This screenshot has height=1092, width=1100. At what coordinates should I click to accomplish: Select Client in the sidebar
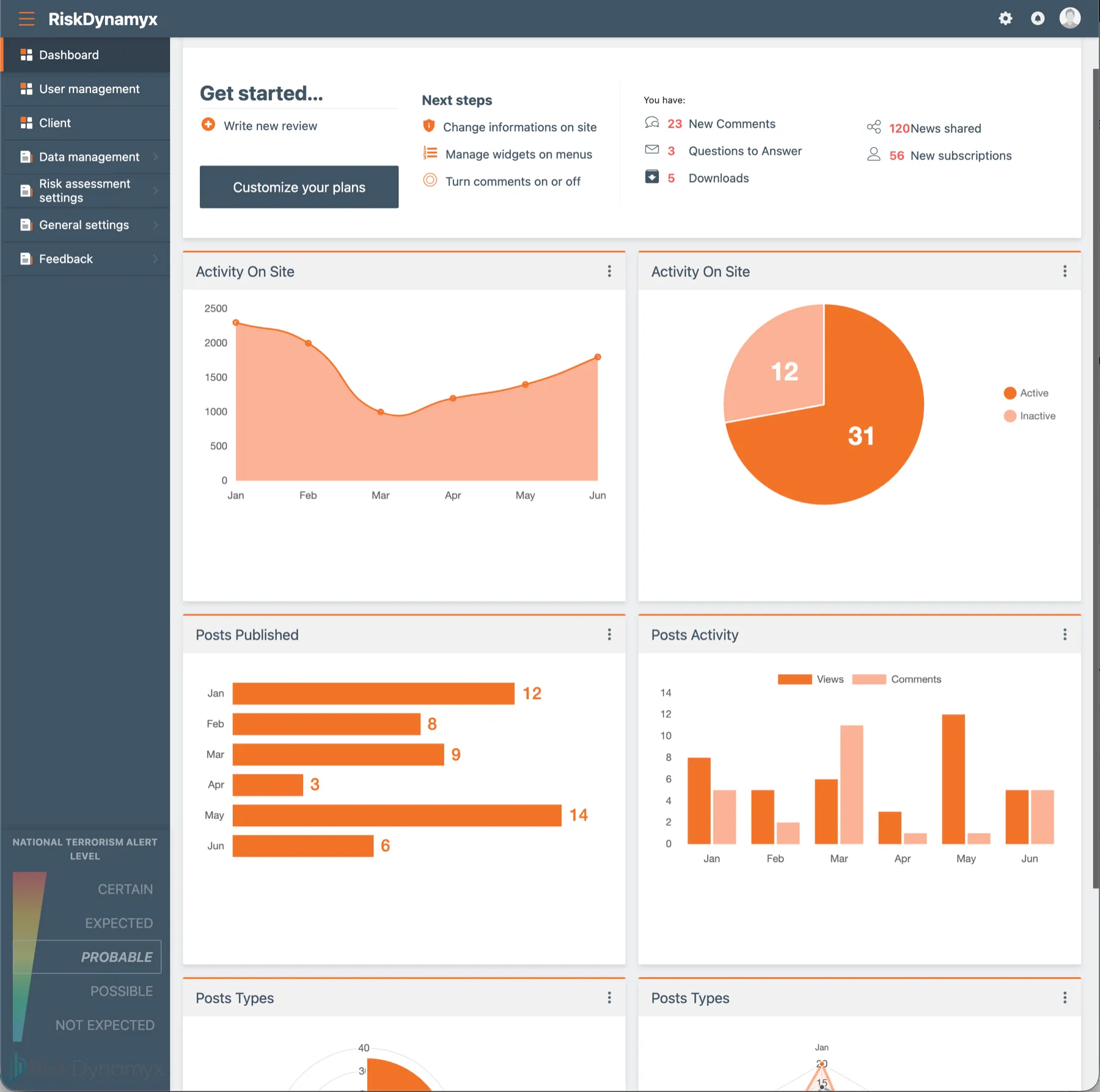tap(86, 123)
